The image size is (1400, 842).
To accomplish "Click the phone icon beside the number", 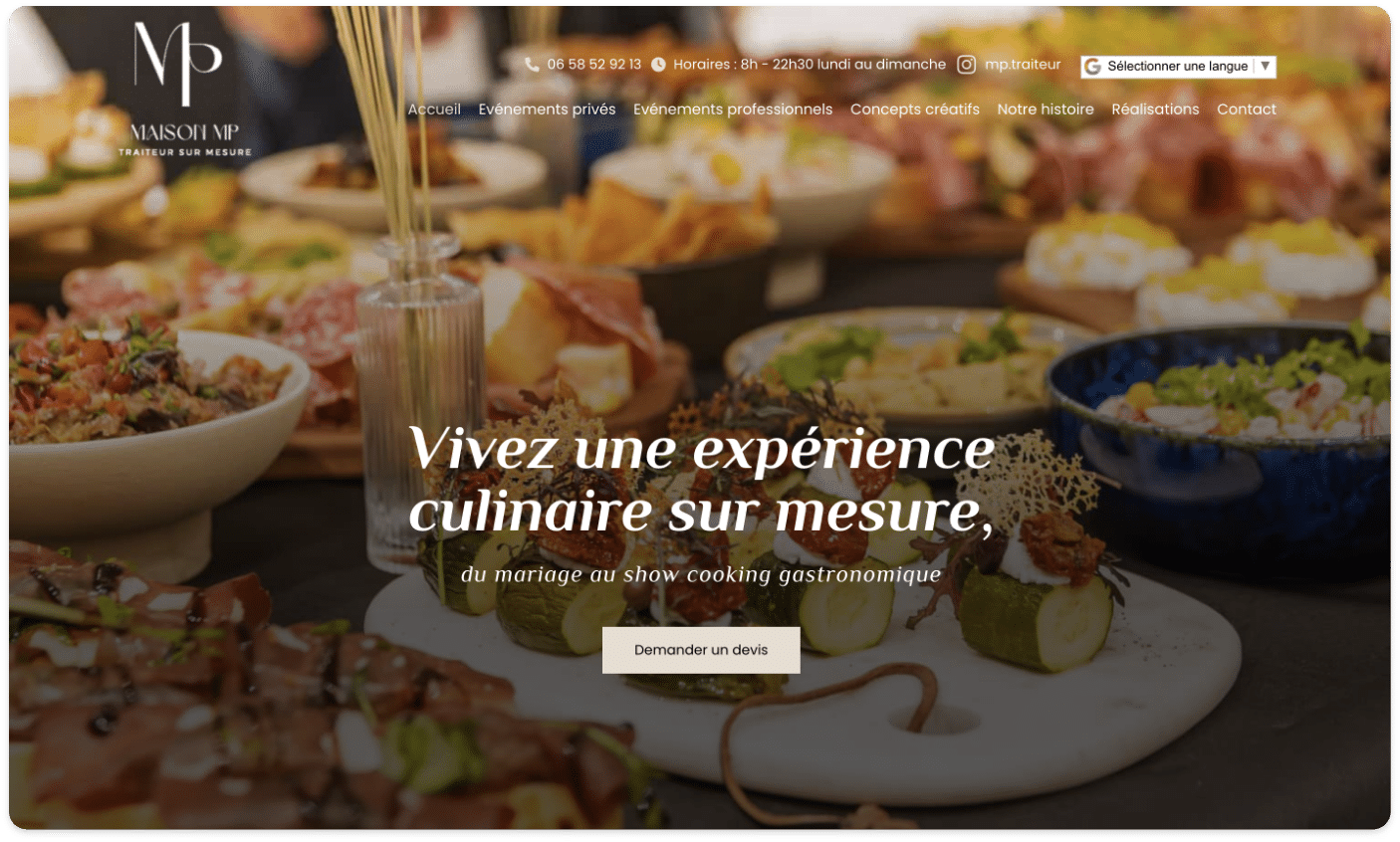I will 532,65.
